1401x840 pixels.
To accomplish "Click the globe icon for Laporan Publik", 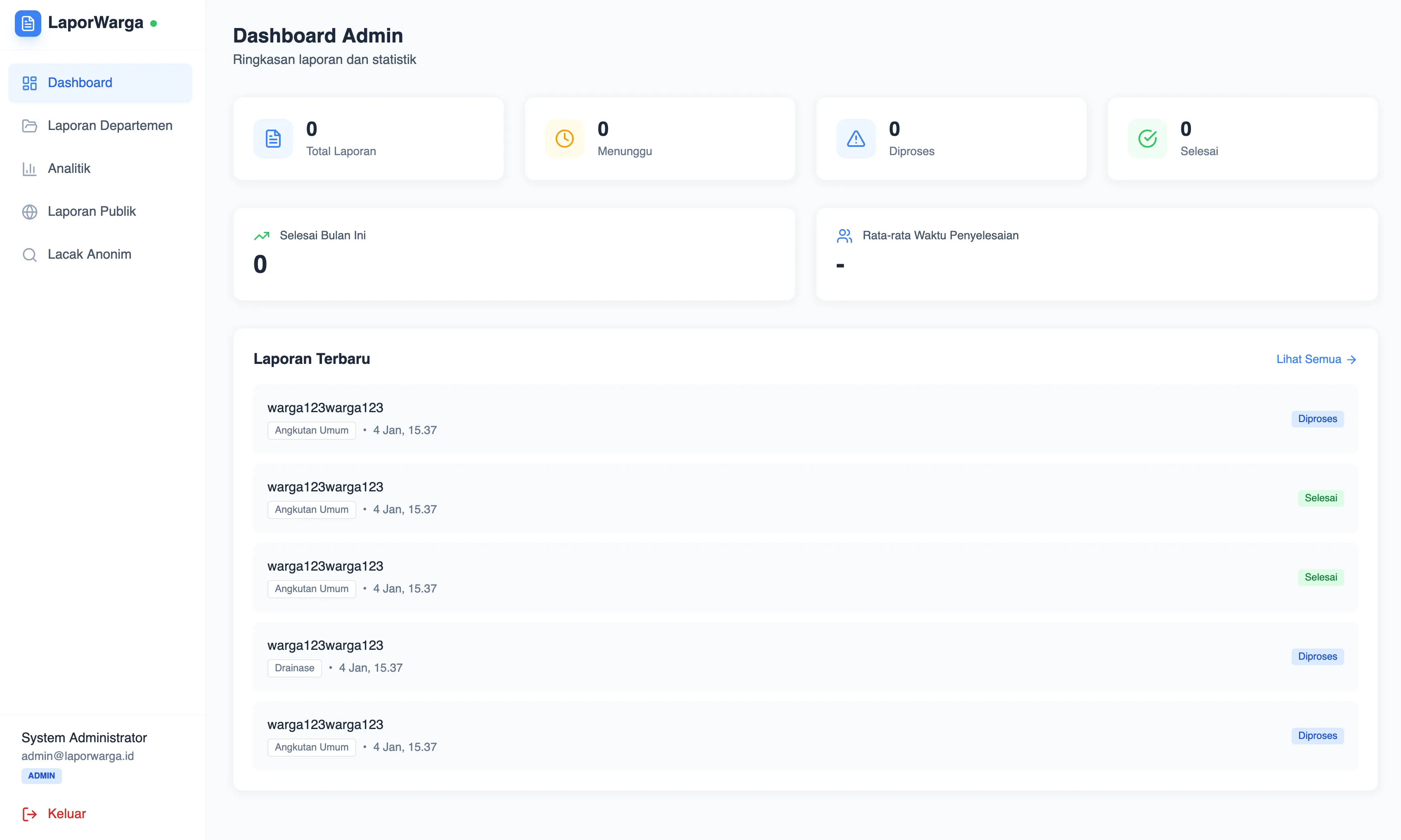I will [x=29, y=211].
